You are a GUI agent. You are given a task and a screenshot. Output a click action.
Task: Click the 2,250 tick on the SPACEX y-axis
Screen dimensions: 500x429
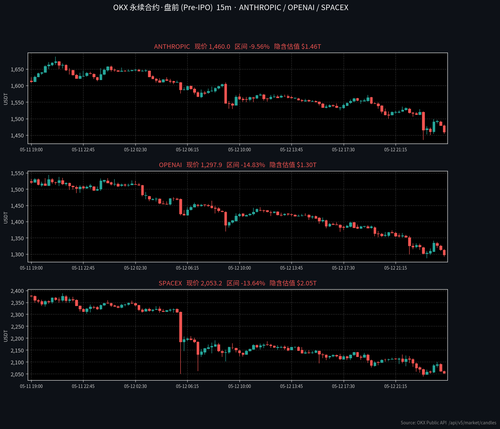coord(17,327)
